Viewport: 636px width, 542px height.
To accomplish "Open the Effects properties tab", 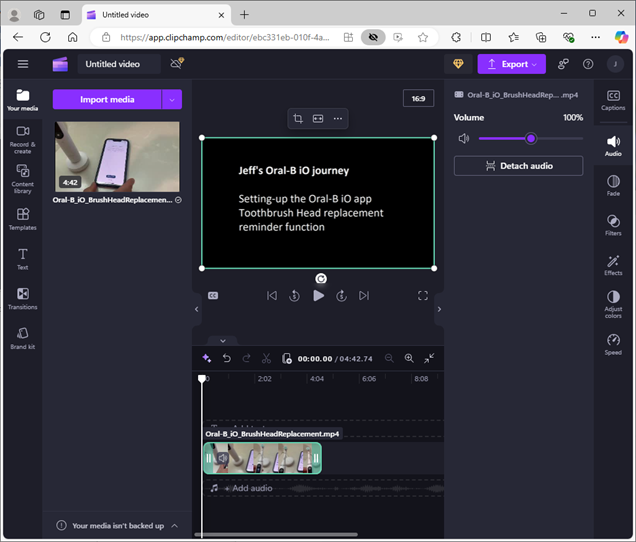I will [613, 265].
